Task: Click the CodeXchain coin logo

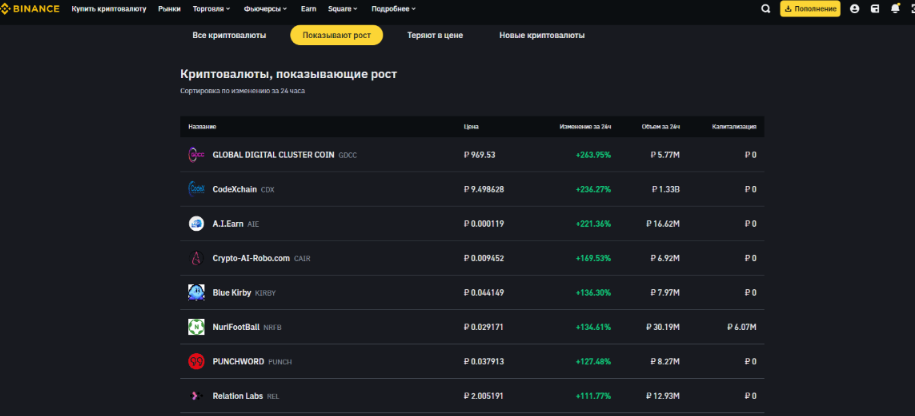Action: [x=196, y=190]
